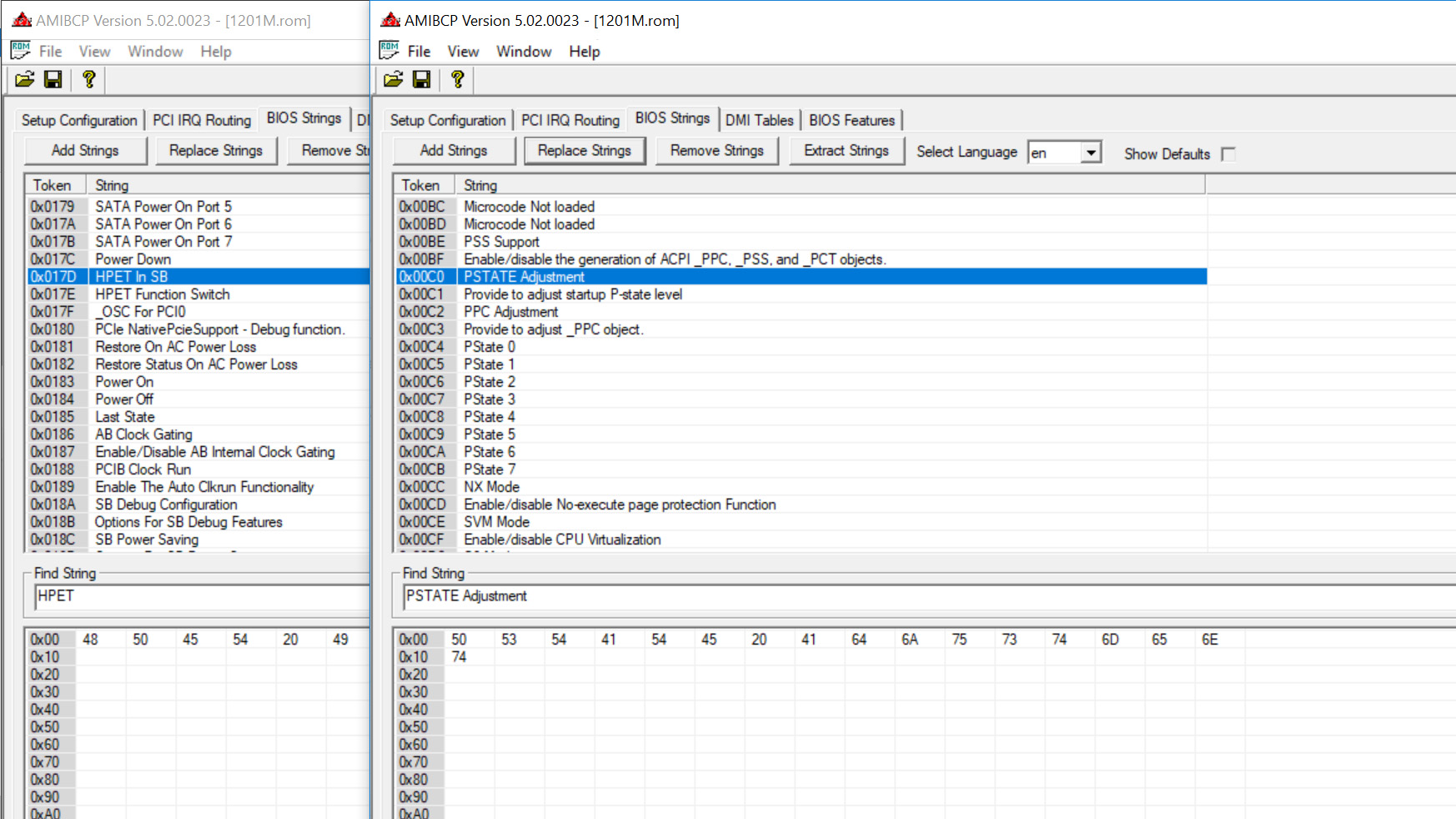Click String column header in left window
1456x819 pixels.
tap(228, 185)
